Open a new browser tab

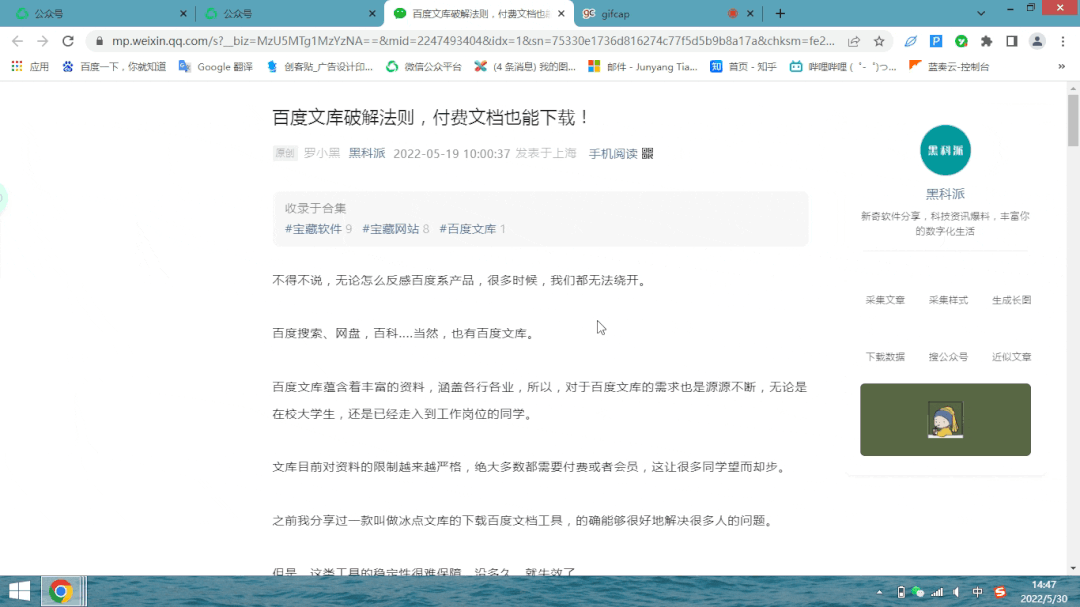pos(780,13)
